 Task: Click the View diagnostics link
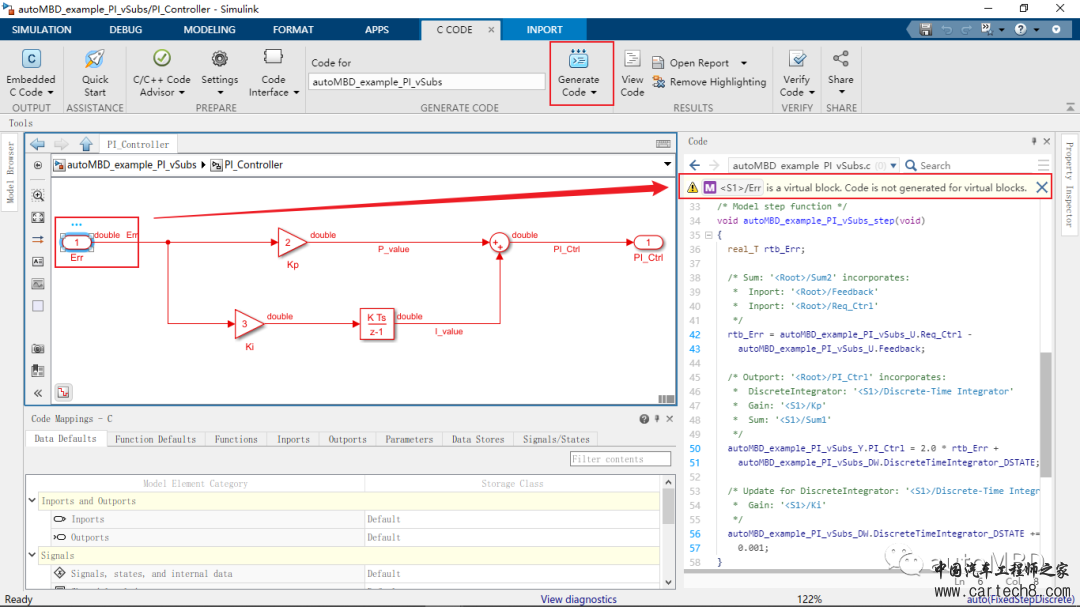pos(579,599)
